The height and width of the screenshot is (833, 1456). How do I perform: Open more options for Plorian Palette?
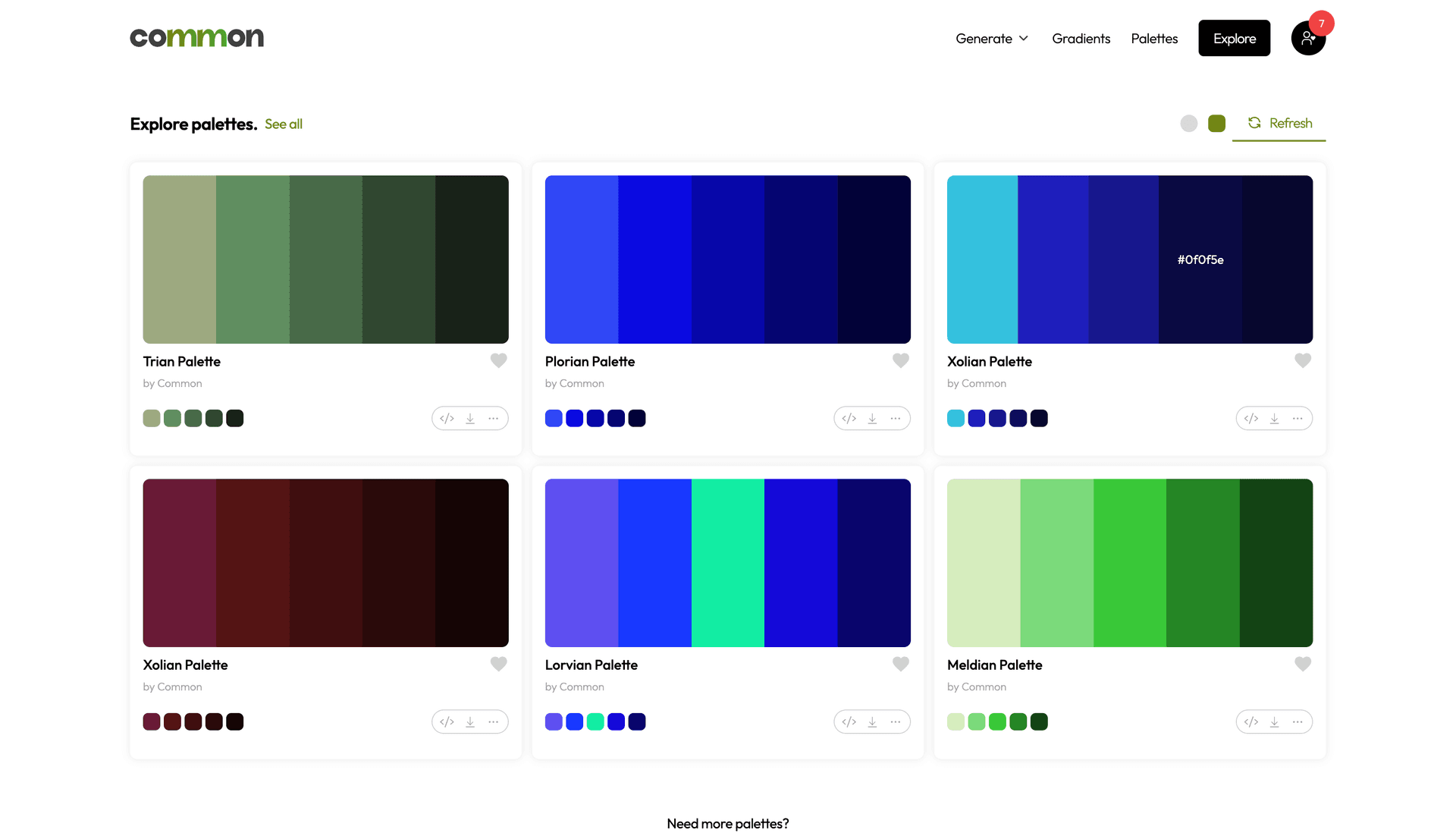pyautogui.click(x=896, y=419)
